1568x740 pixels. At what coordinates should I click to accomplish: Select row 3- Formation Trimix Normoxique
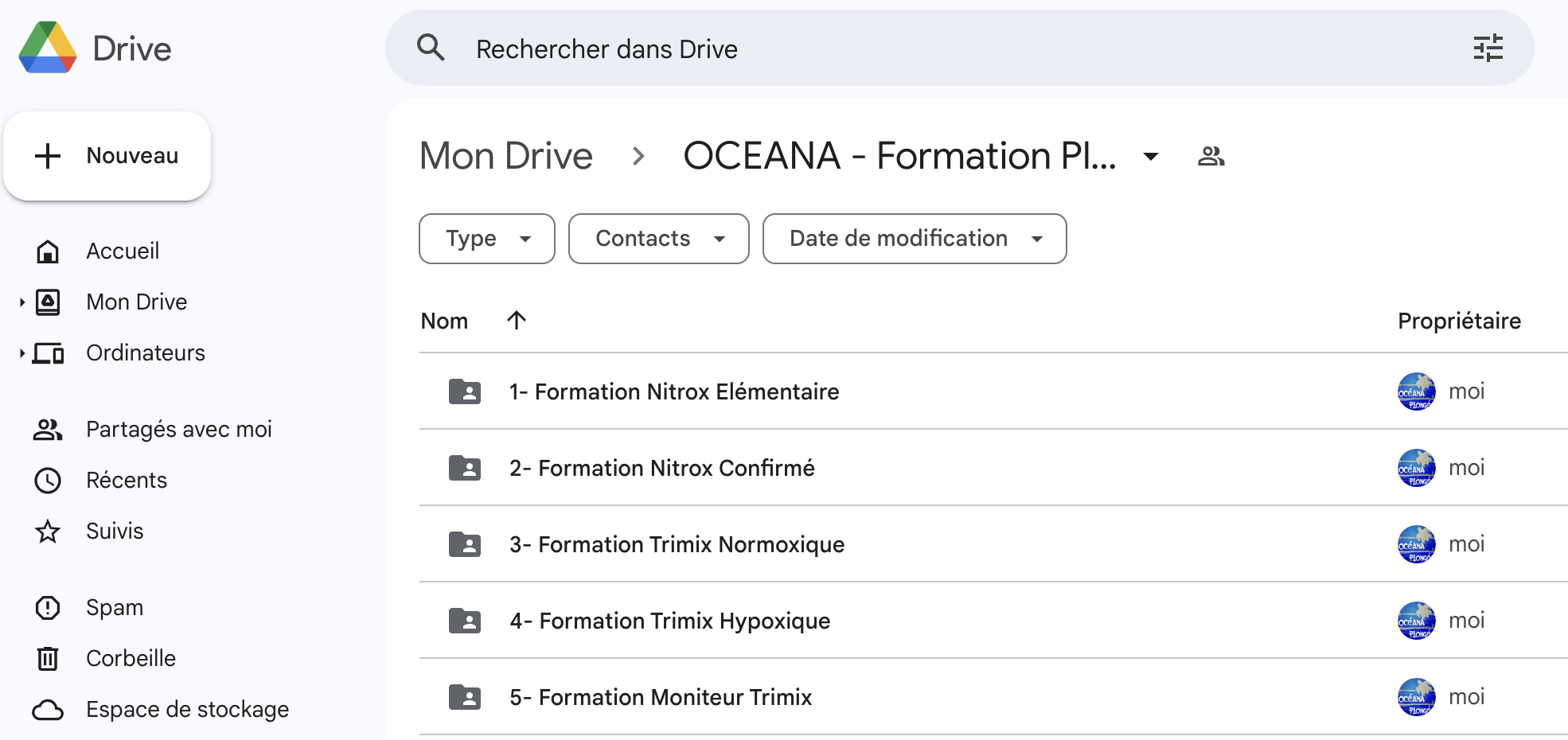[x=993, y=544]
